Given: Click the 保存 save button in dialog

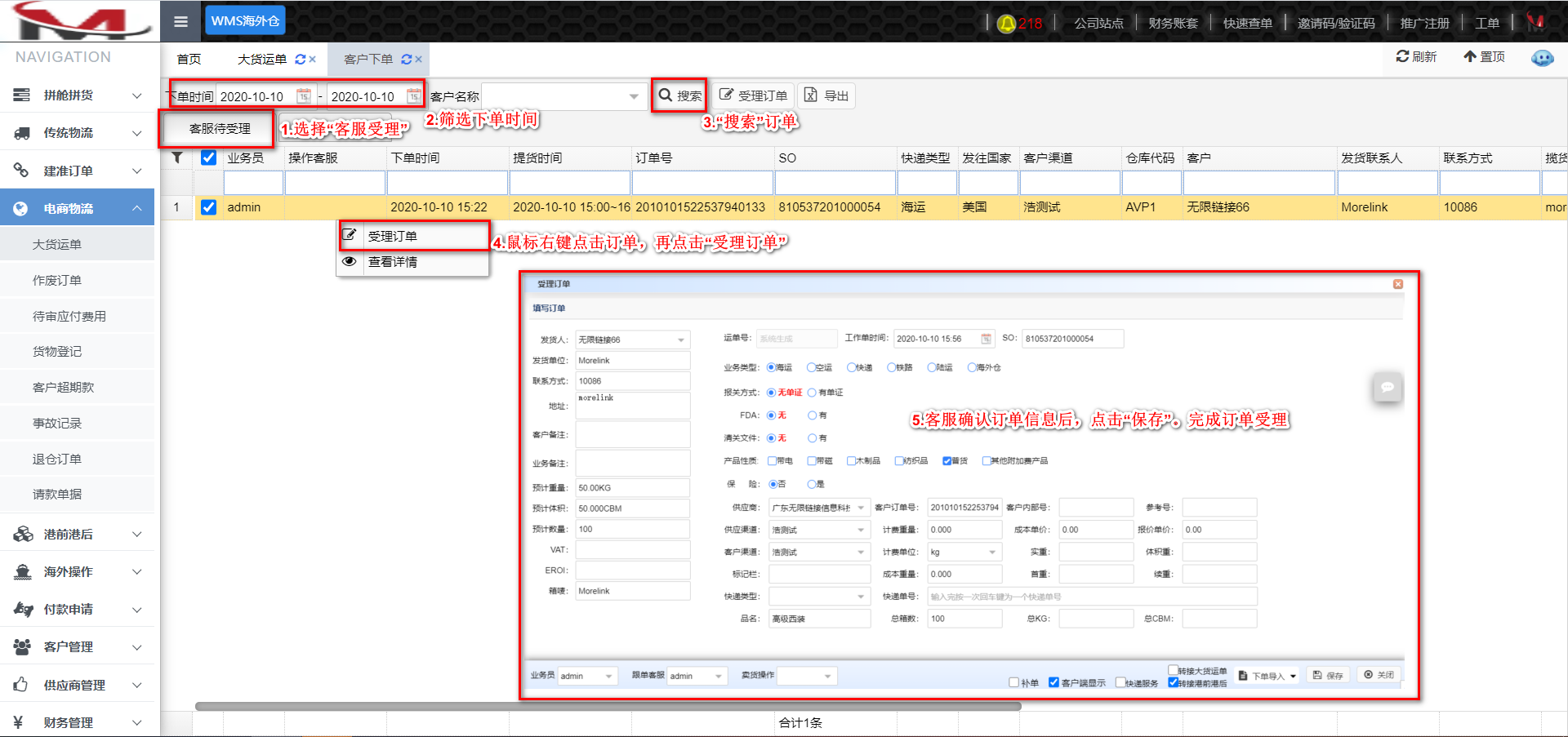Looking at the screenshot, I should coord(1328,675).
